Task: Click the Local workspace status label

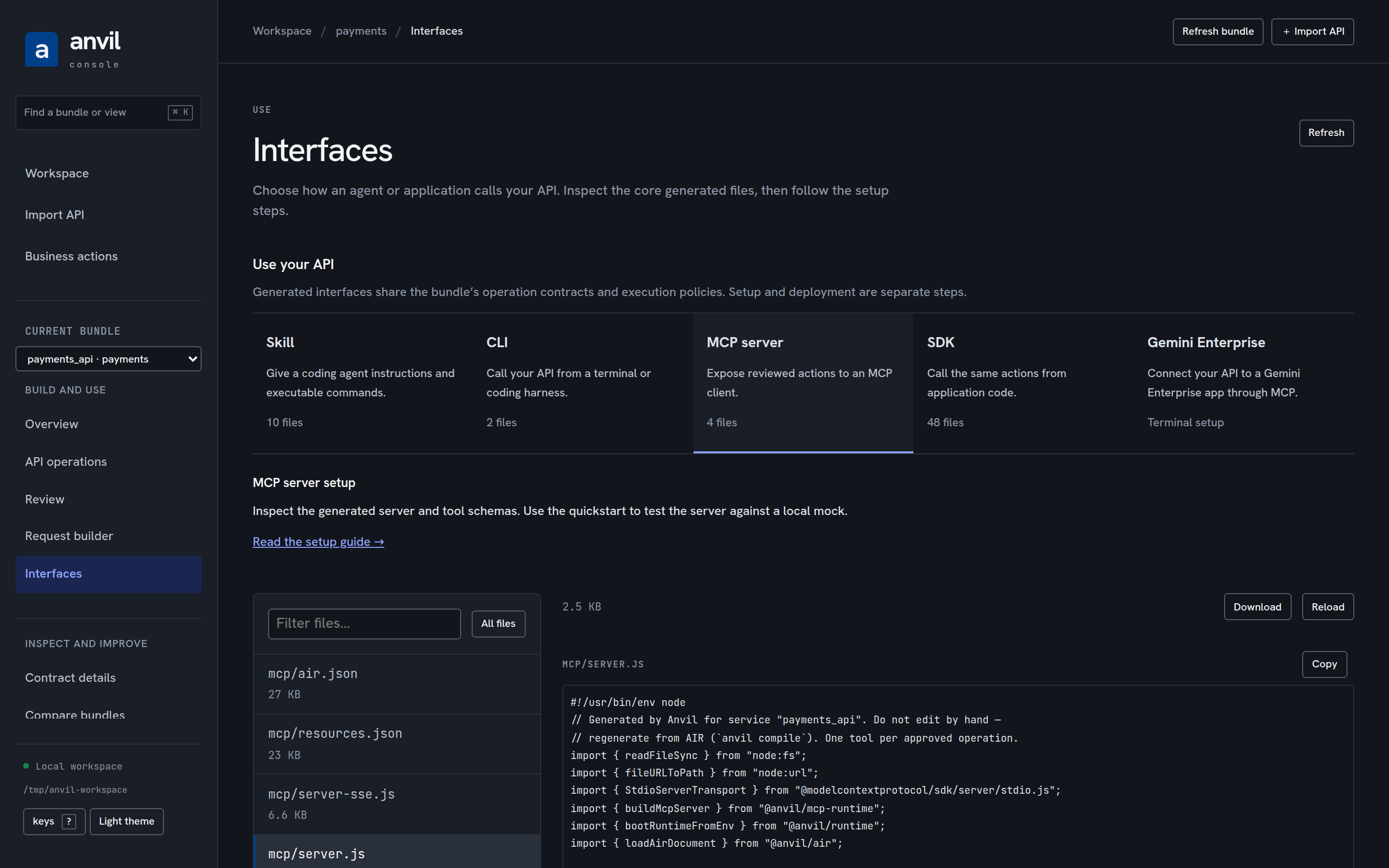Action: point(79,766)
